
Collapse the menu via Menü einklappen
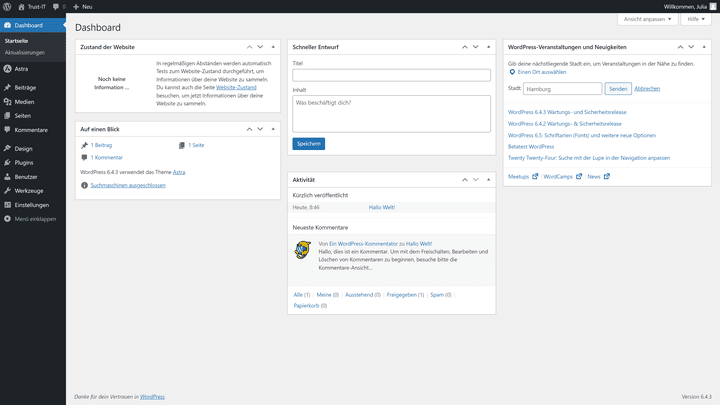33,219
